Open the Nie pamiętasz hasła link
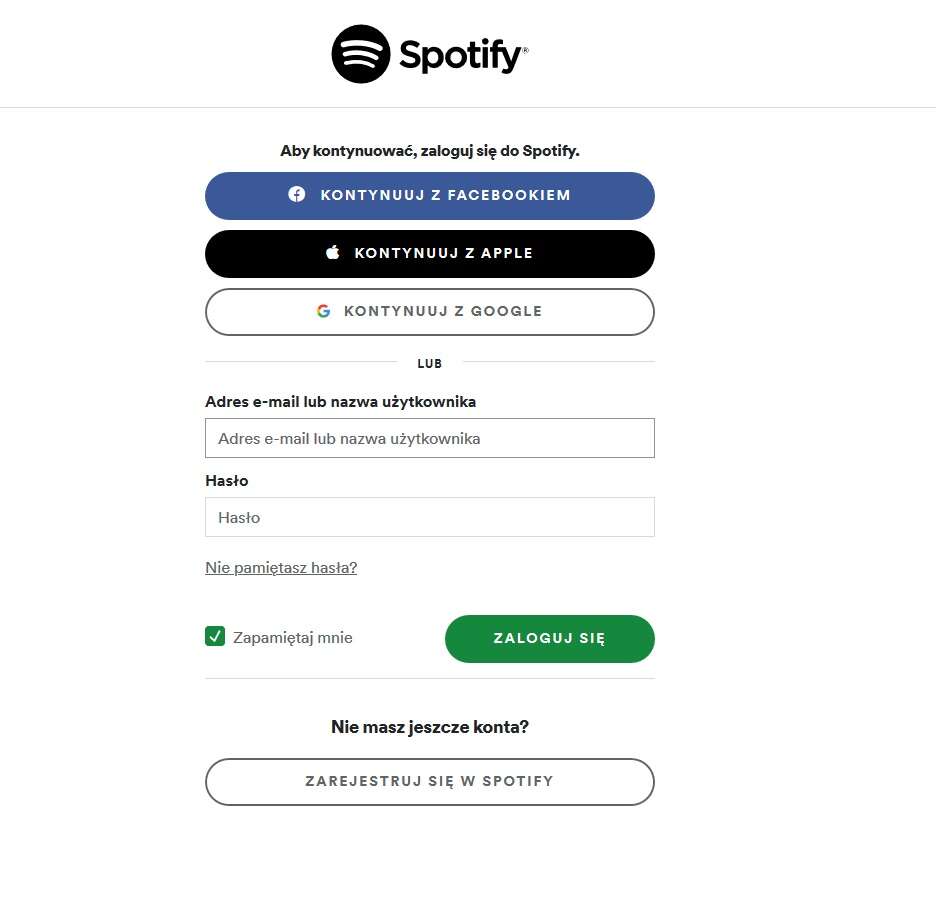Image resolution: width=936 pixels, height=919 pixels. point(280,566)
